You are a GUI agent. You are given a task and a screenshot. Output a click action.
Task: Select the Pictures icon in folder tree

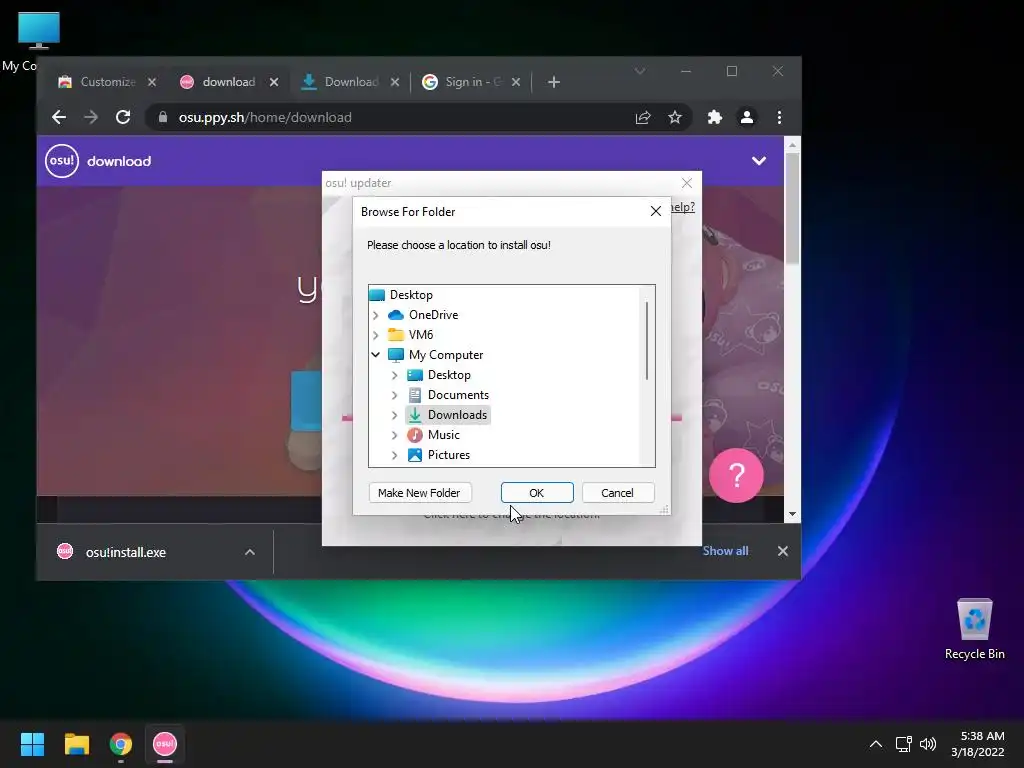point(415,455)
